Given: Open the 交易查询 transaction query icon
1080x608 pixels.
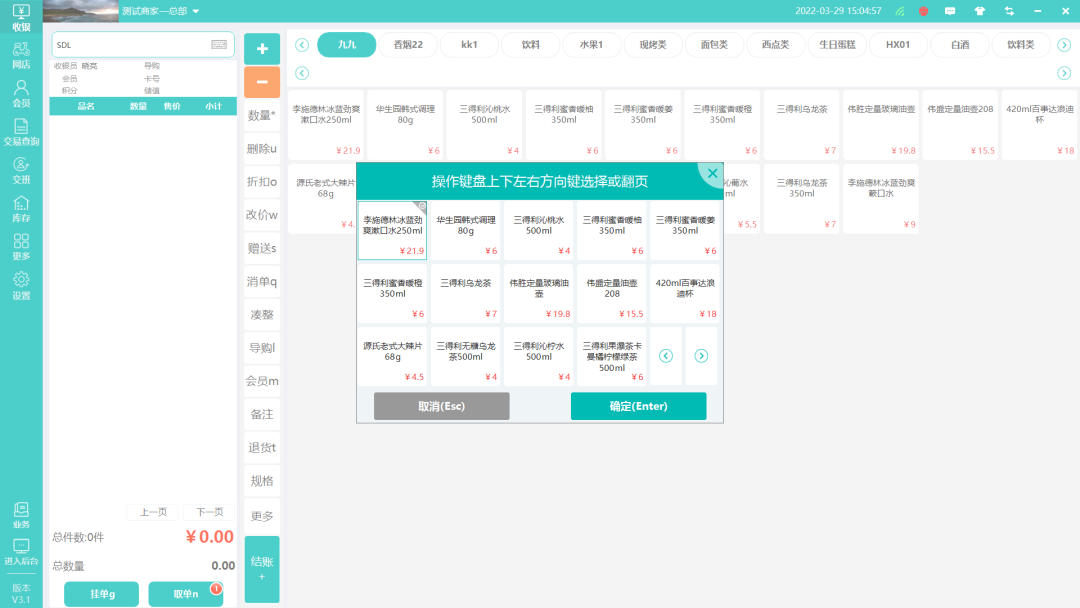Looking at the screenshot, I should pyautogui.click(x=21, y=132).
